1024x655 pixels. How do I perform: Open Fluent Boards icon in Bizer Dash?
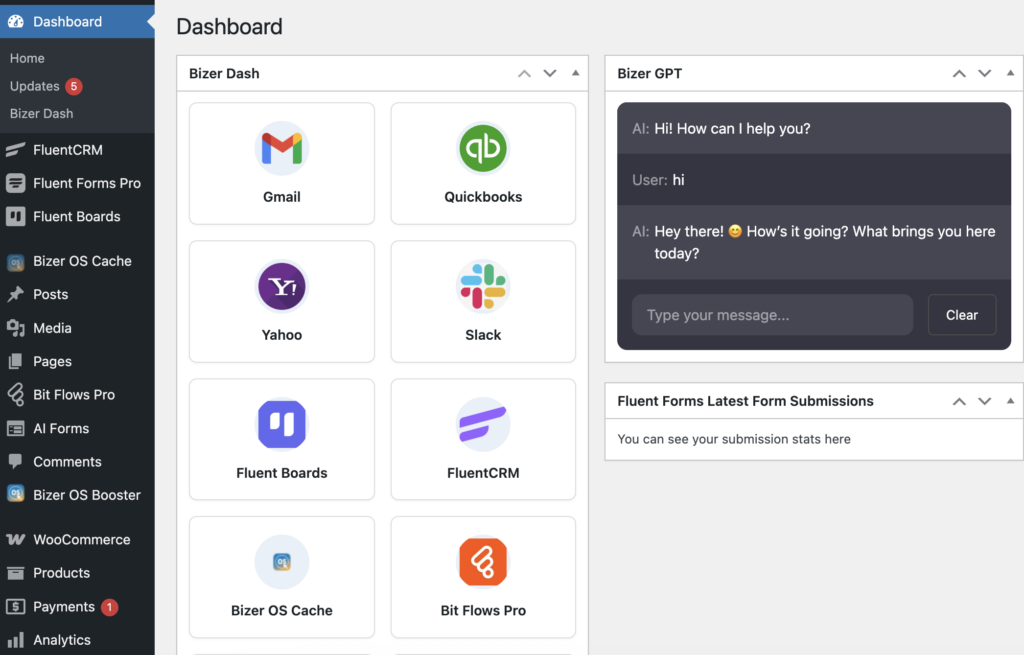pyautogui.click(x=282, y=424)
